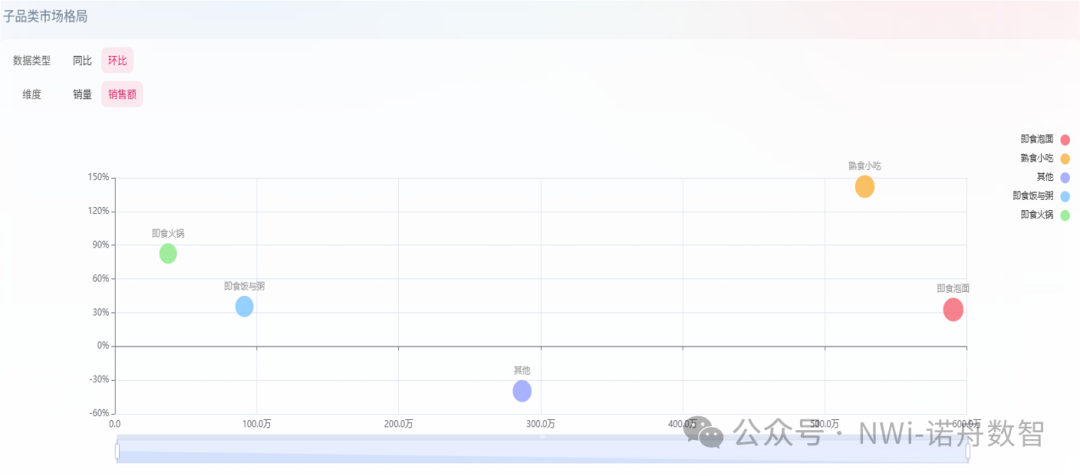Click right handle of the zoom slider
The image size is (1080, 476).
click(x=967, y=452)
